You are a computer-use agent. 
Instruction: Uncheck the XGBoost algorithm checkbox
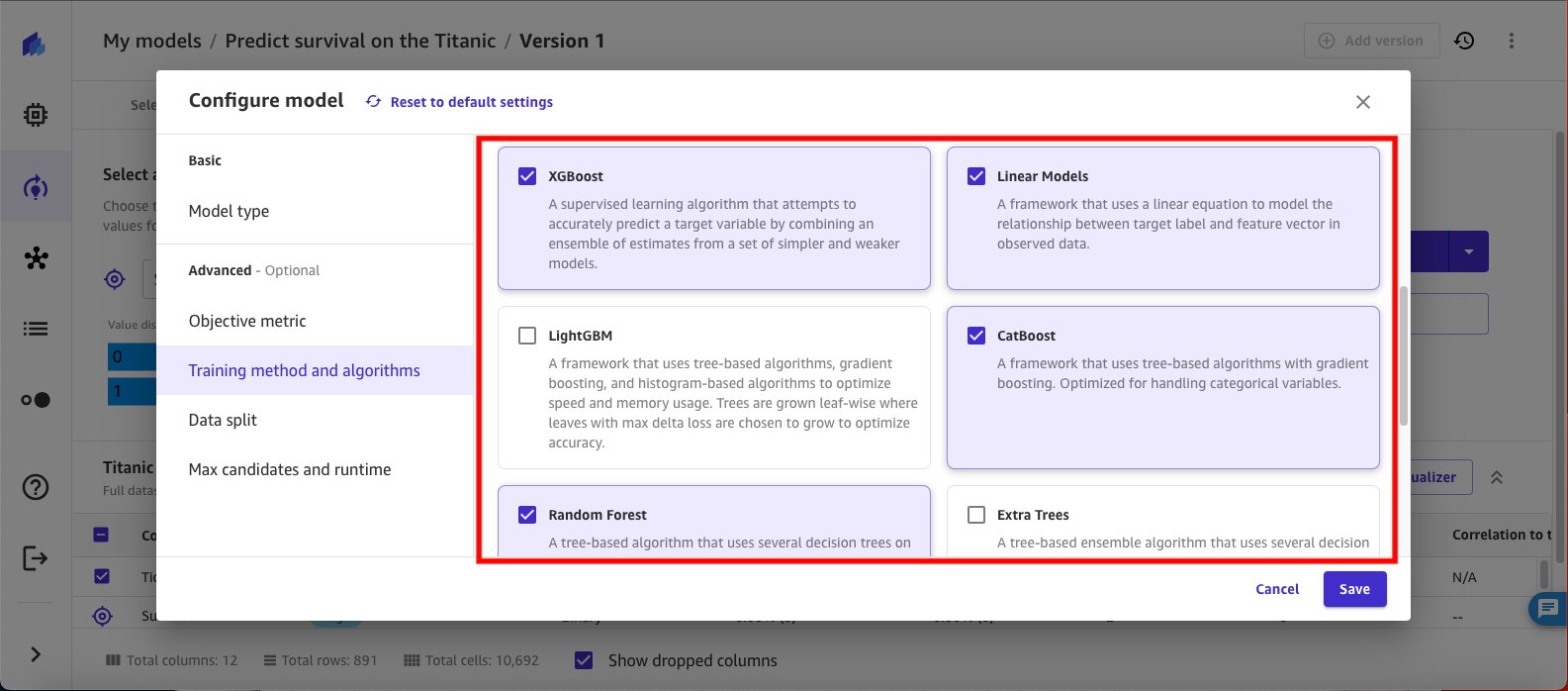(527, 176)
